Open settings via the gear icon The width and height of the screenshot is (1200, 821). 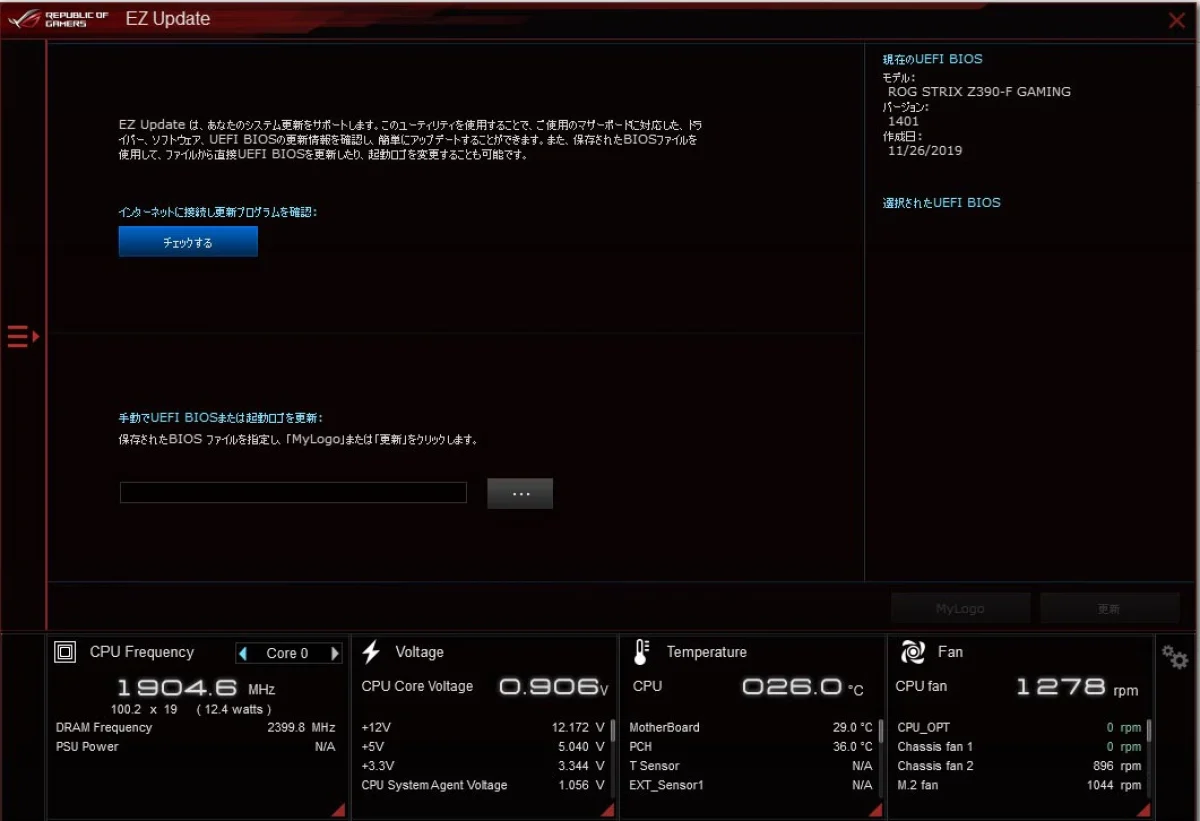point(1174,658)
